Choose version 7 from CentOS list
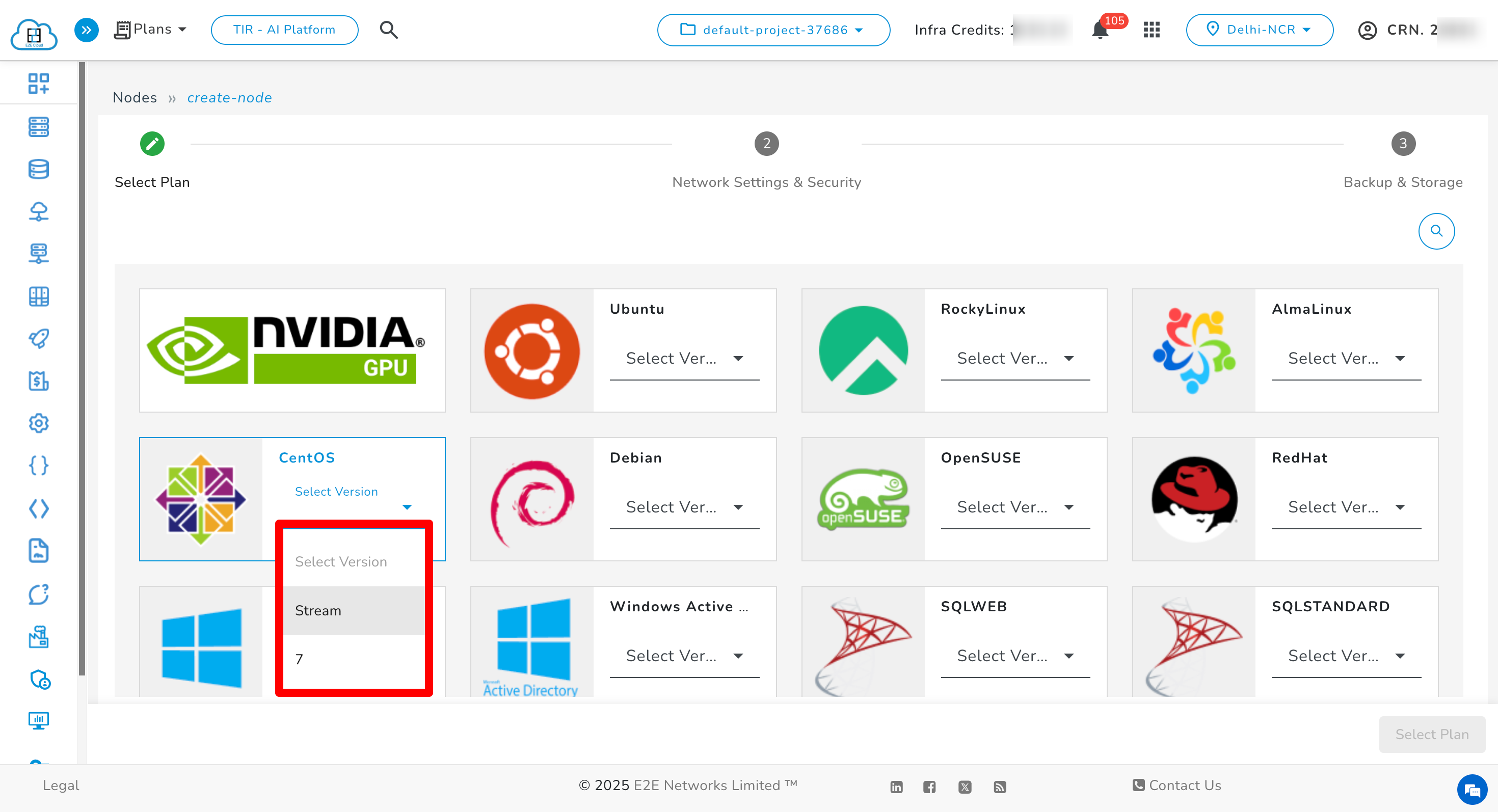Viewport: 1498px width, 812px height. tap(354, 659)
